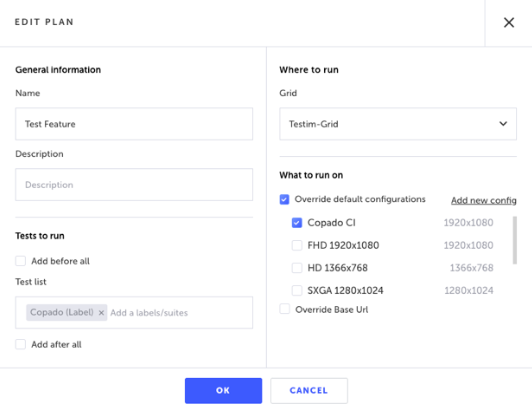Select the HD 1366x768 configuration
Viewport: 532px width, 411px height.
[297, 268]
